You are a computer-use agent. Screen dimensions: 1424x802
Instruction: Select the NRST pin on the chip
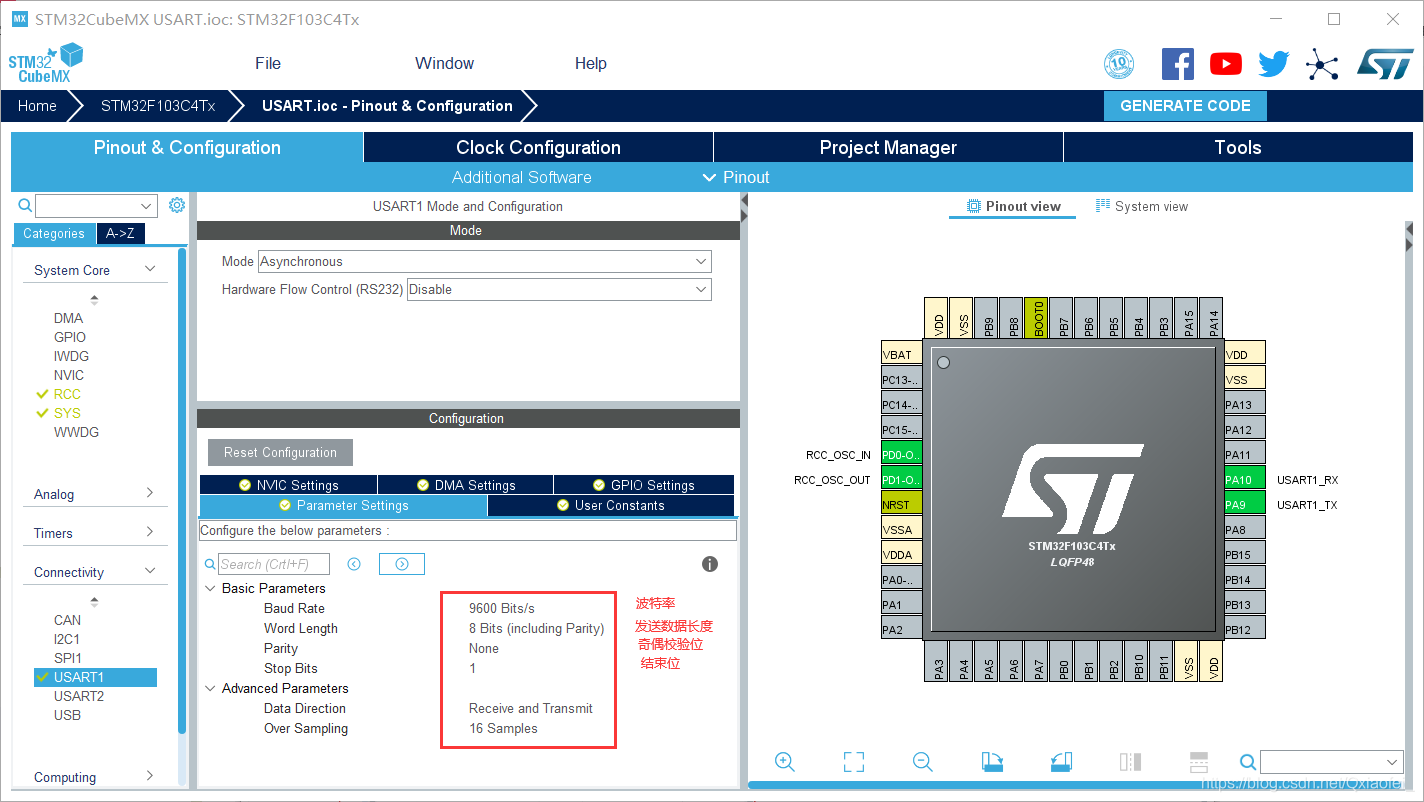pyautogui.click(x=901, y=504)
